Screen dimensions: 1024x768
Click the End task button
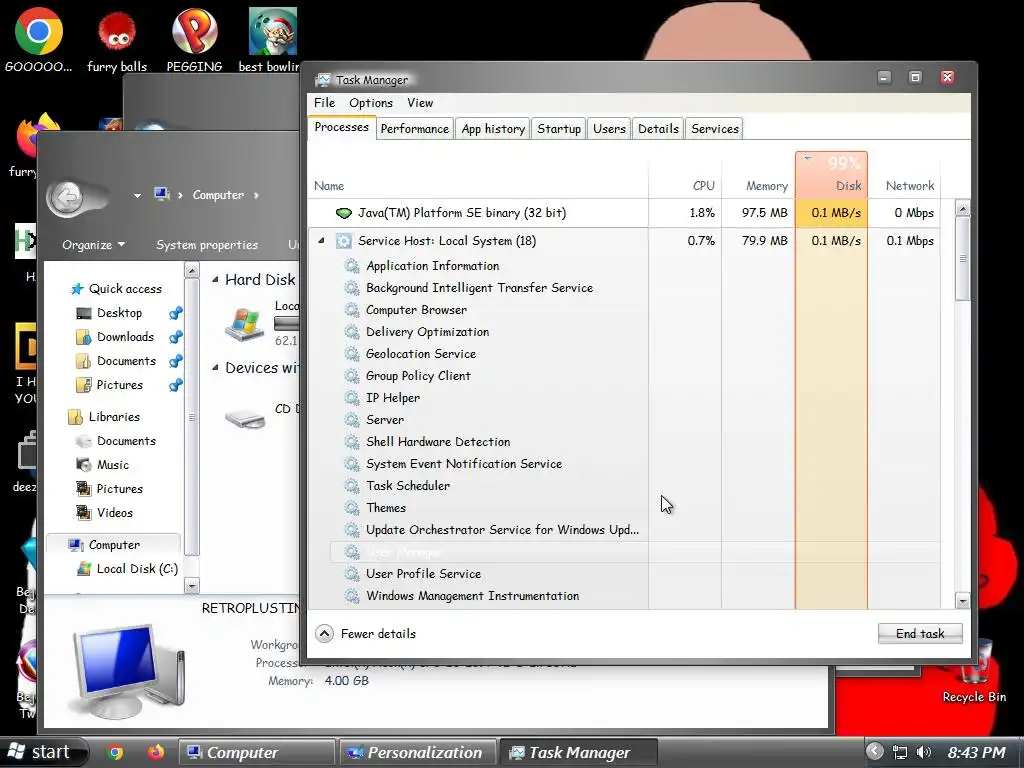pos(920,633)
